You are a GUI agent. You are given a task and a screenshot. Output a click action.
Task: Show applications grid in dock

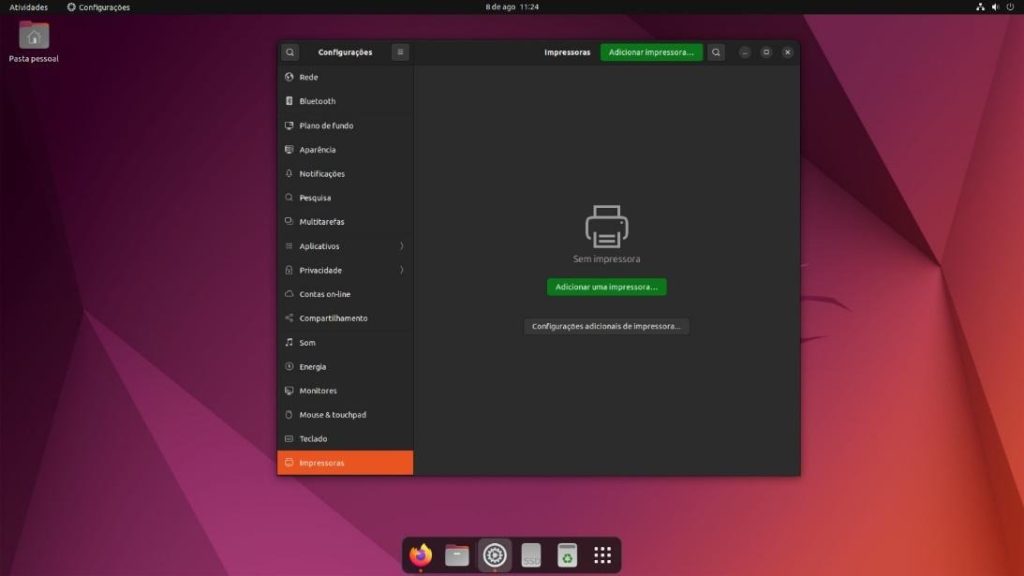602,555
